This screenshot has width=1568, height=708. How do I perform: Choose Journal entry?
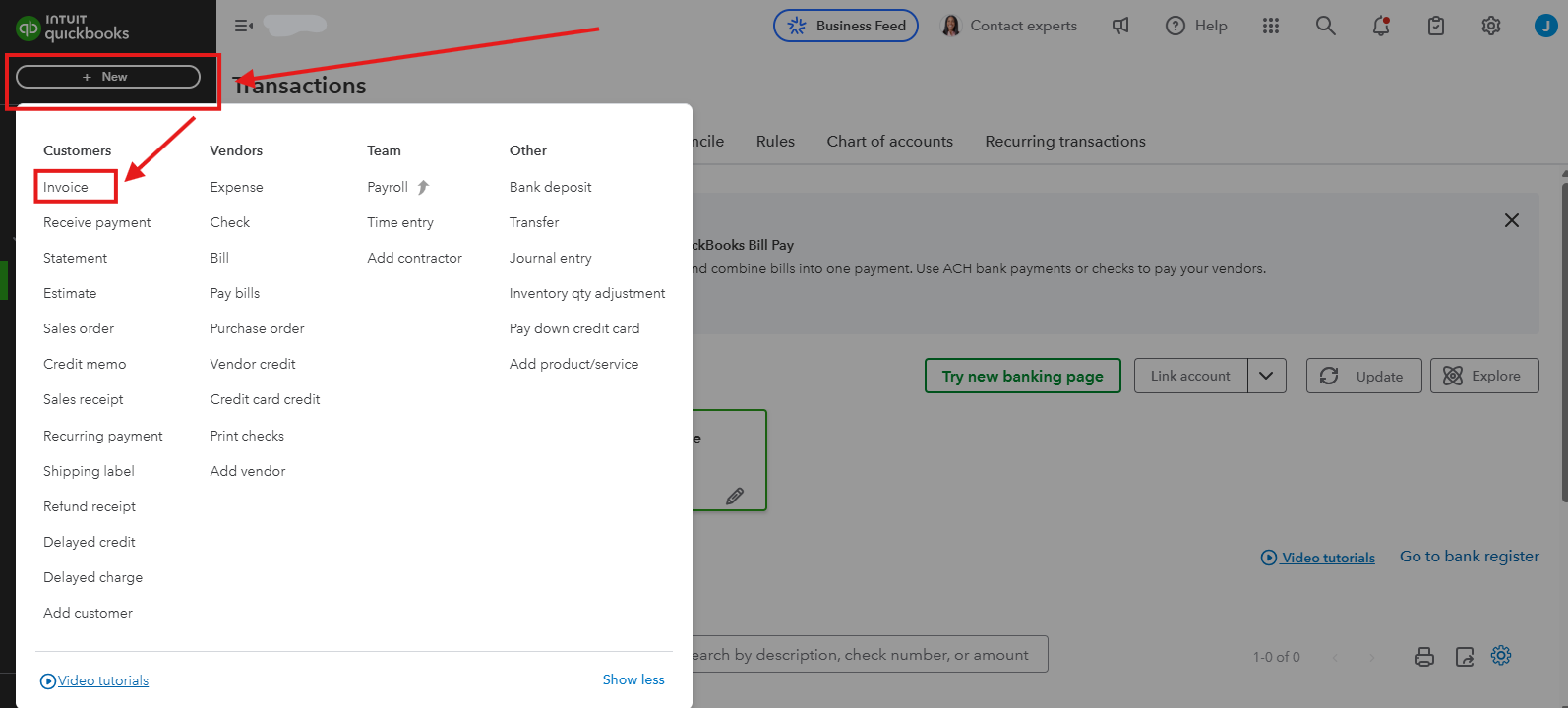551,258
